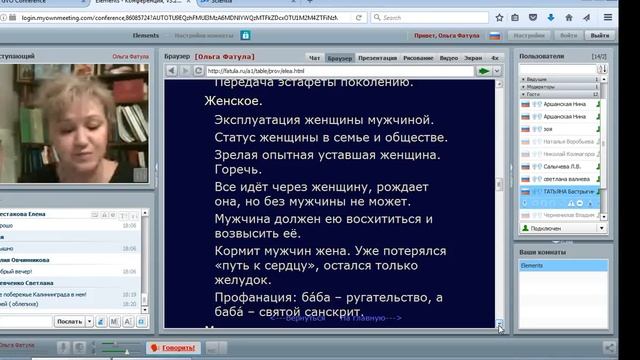The width and height of the screenshot is (640, 360).
Task: Toggle the microphone button in bottom bar
Action: pyautogui.click(x=63, y=347)
